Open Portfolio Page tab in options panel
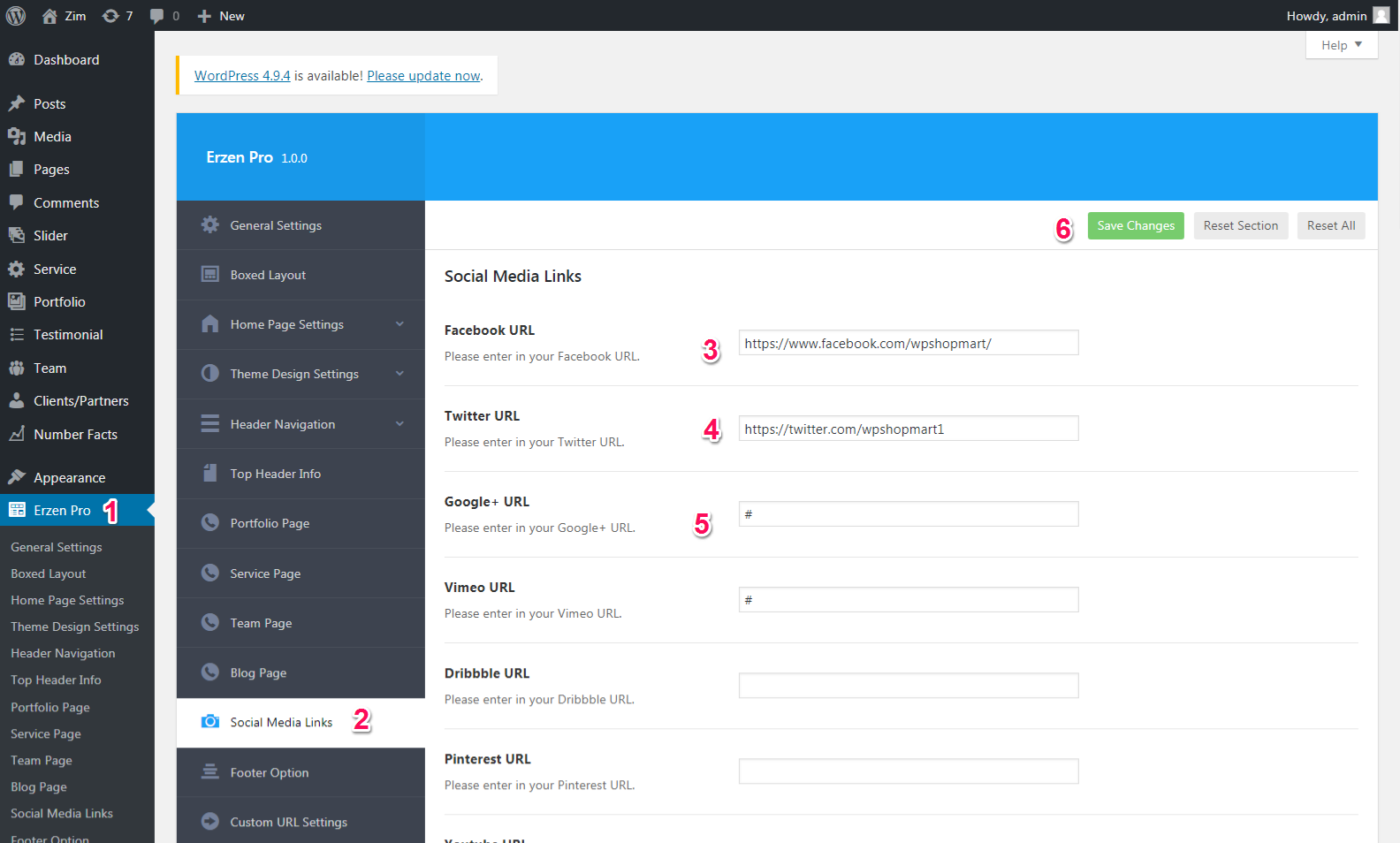Screen dimensions: 1400x843 click(x=301, y=523)
